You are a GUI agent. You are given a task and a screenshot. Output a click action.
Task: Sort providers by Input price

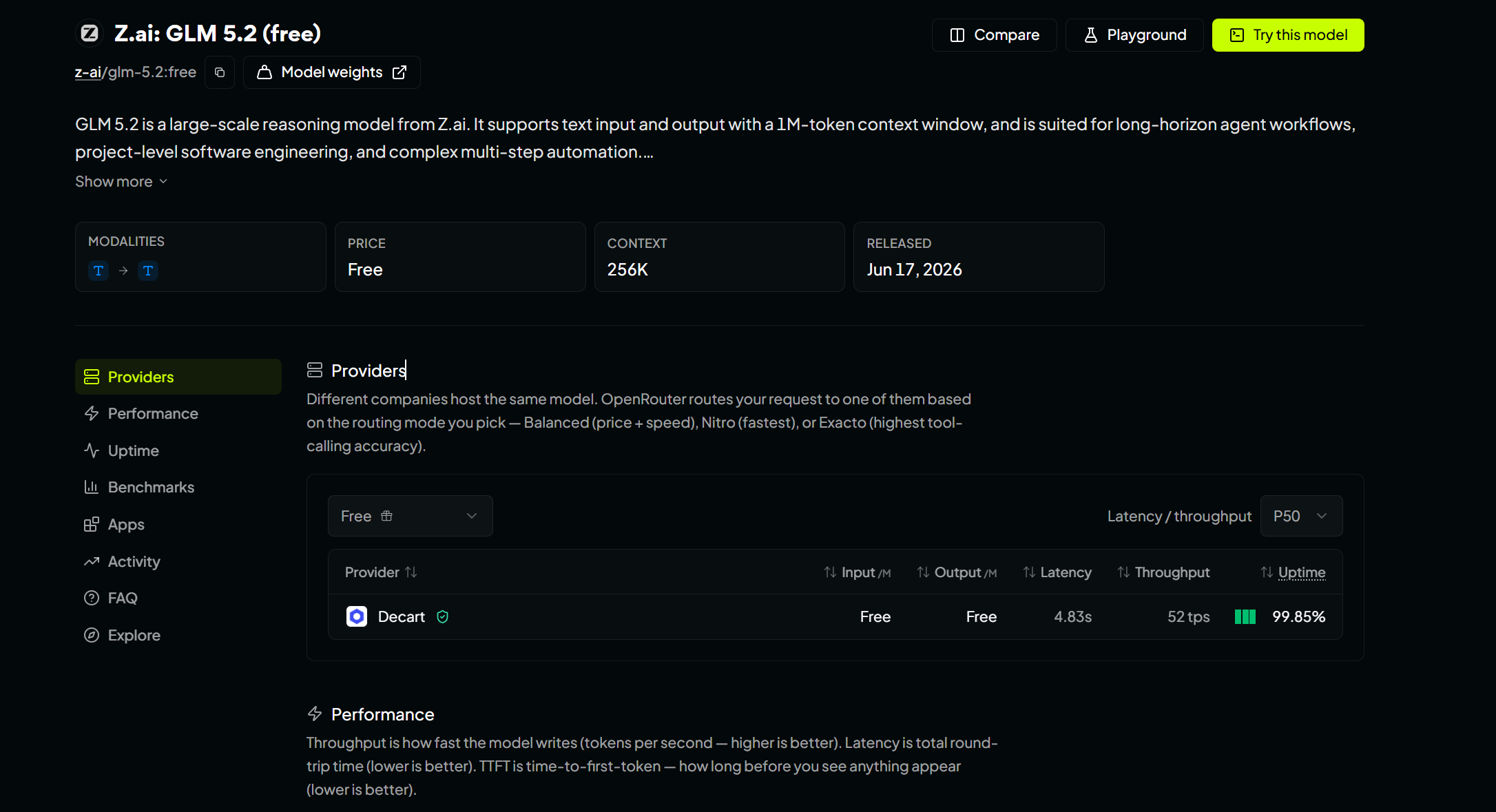point(858,572)
